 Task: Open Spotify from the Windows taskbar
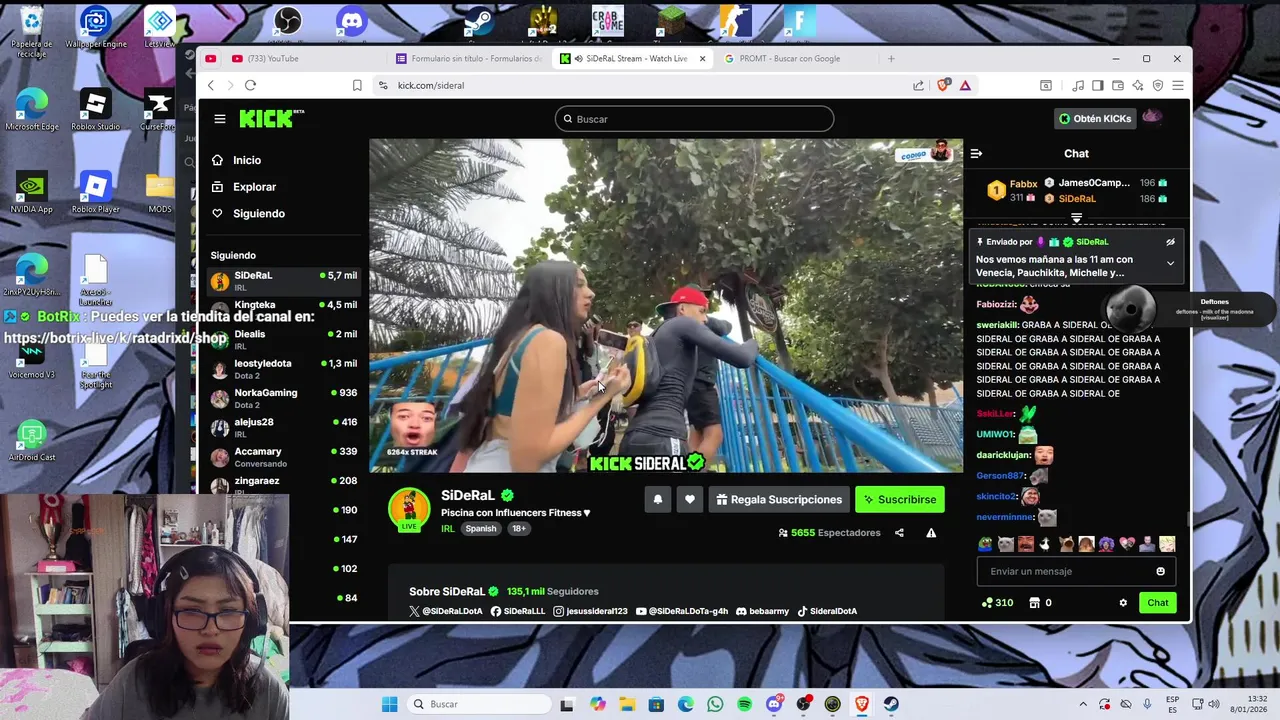(744, 704)
